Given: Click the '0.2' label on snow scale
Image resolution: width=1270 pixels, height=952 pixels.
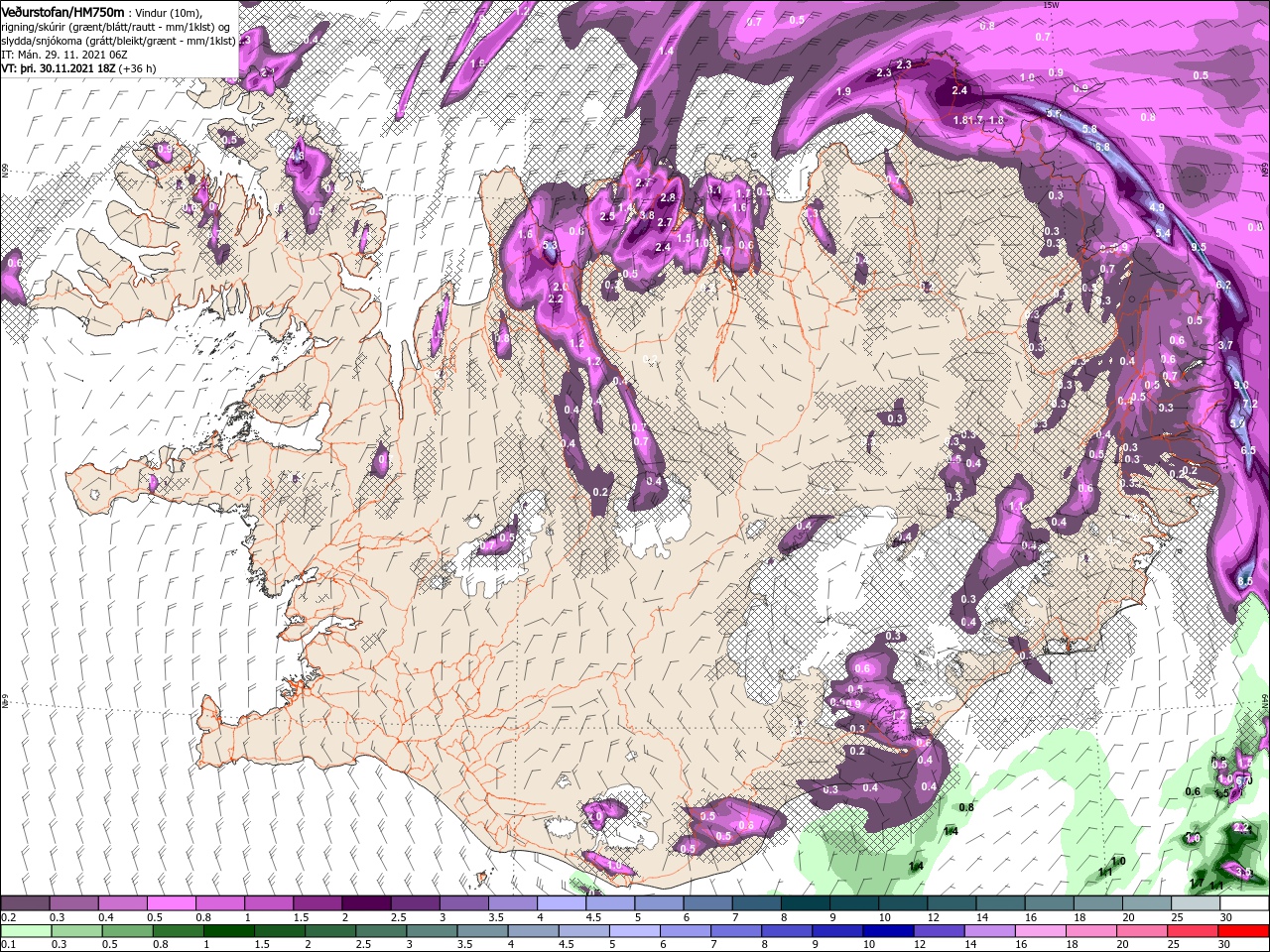Looking at the screenshot, I should coord(9,917).
